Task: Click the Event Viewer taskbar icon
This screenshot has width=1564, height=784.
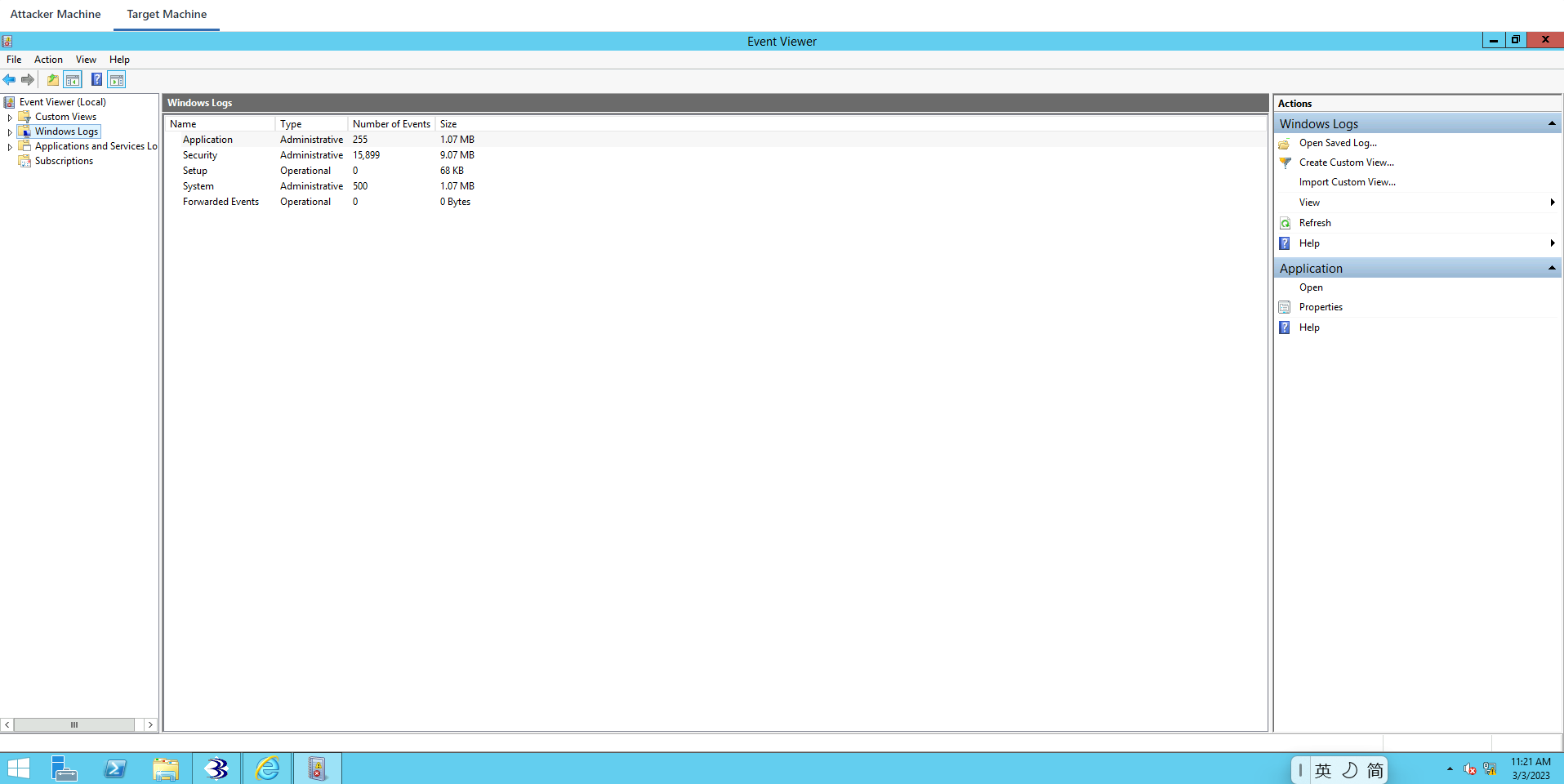Action: 318,768
